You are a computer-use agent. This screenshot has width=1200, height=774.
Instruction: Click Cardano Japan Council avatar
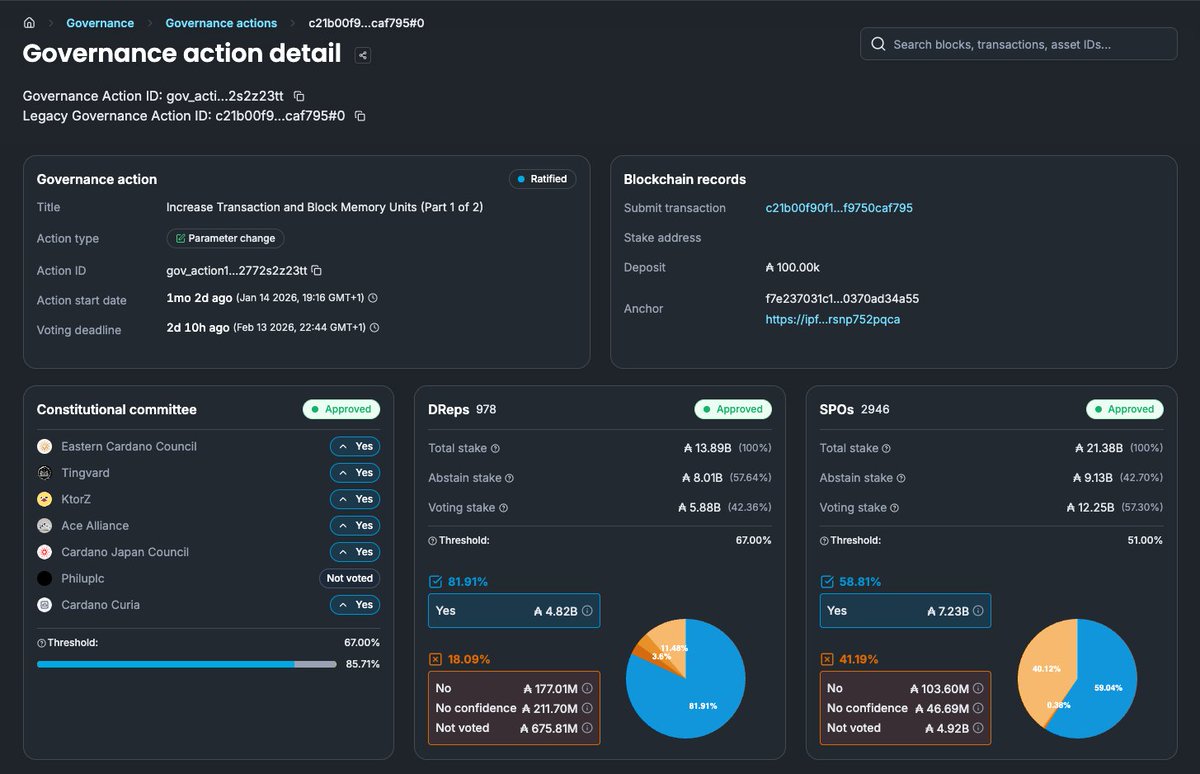(x=44, y=552)
